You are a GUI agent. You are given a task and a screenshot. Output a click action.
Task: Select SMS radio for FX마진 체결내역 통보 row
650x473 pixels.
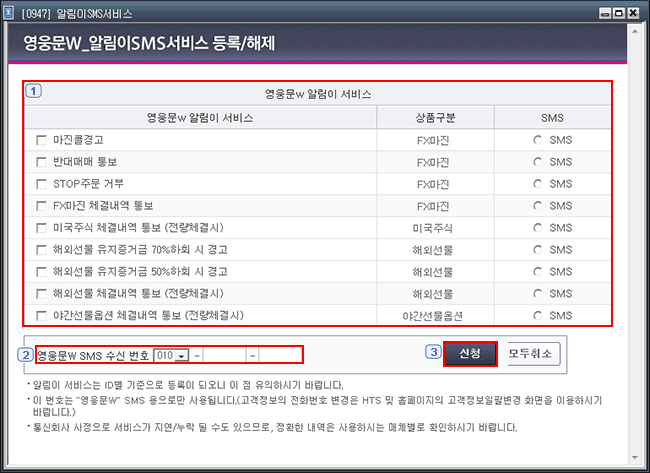coord(538,206)
